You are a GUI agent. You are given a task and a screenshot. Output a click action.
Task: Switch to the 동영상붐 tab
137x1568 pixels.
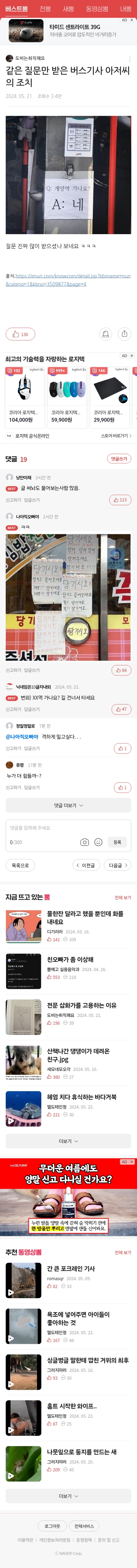[97, 9]
